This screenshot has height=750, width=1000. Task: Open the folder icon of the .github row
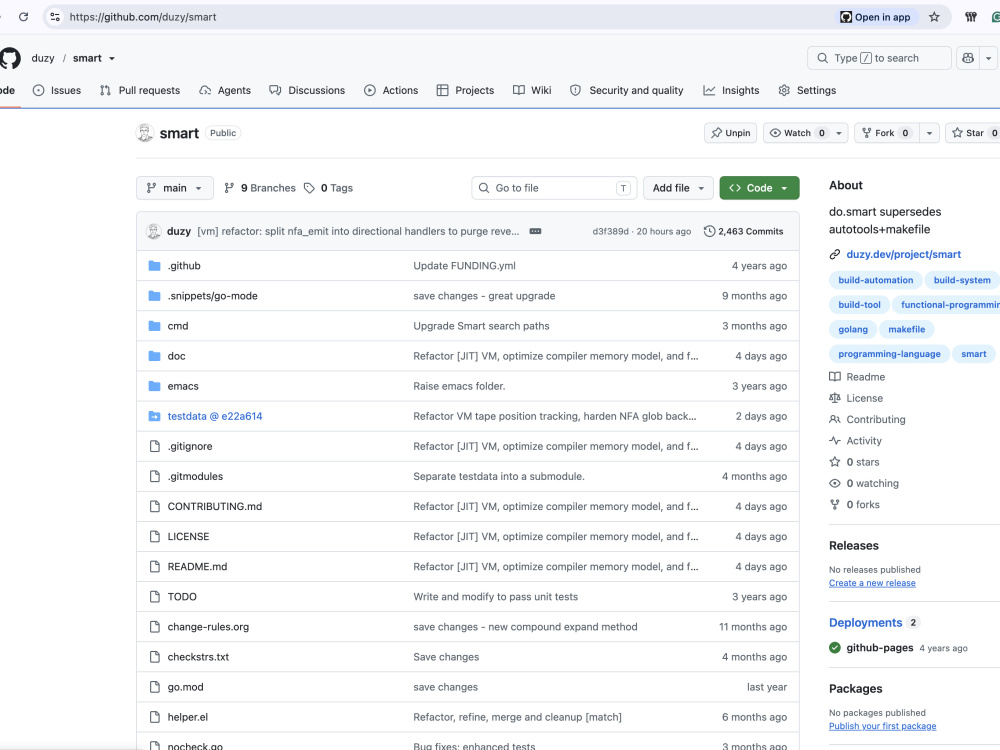pos(154,266)
